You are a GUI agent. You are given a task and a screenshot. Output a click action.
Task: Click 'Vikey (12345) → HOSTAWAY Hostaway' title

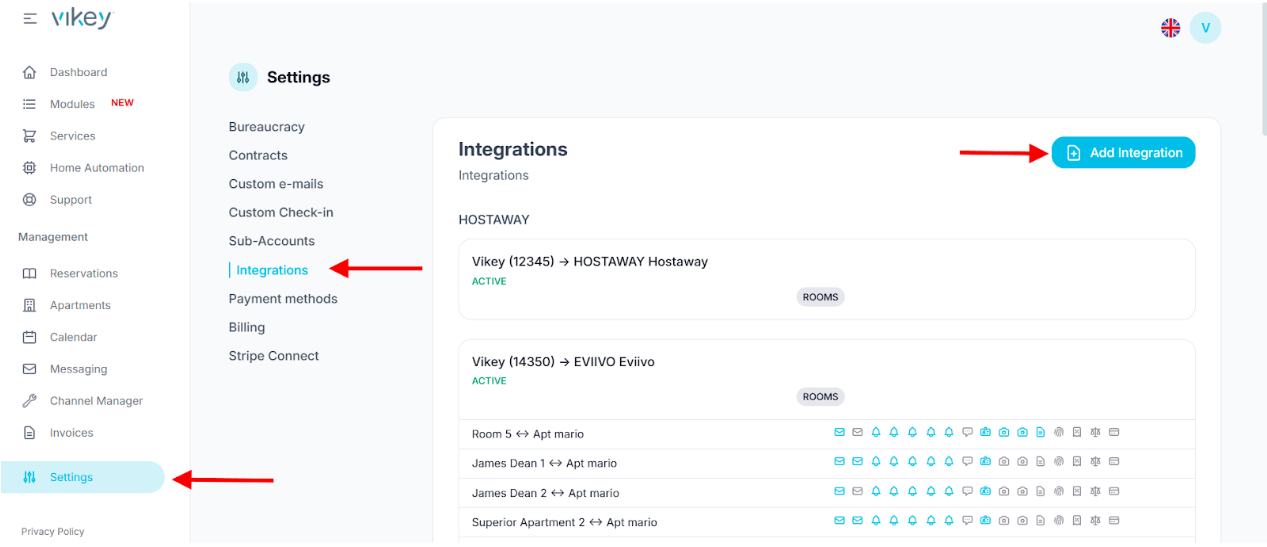(x=590, y=261)
